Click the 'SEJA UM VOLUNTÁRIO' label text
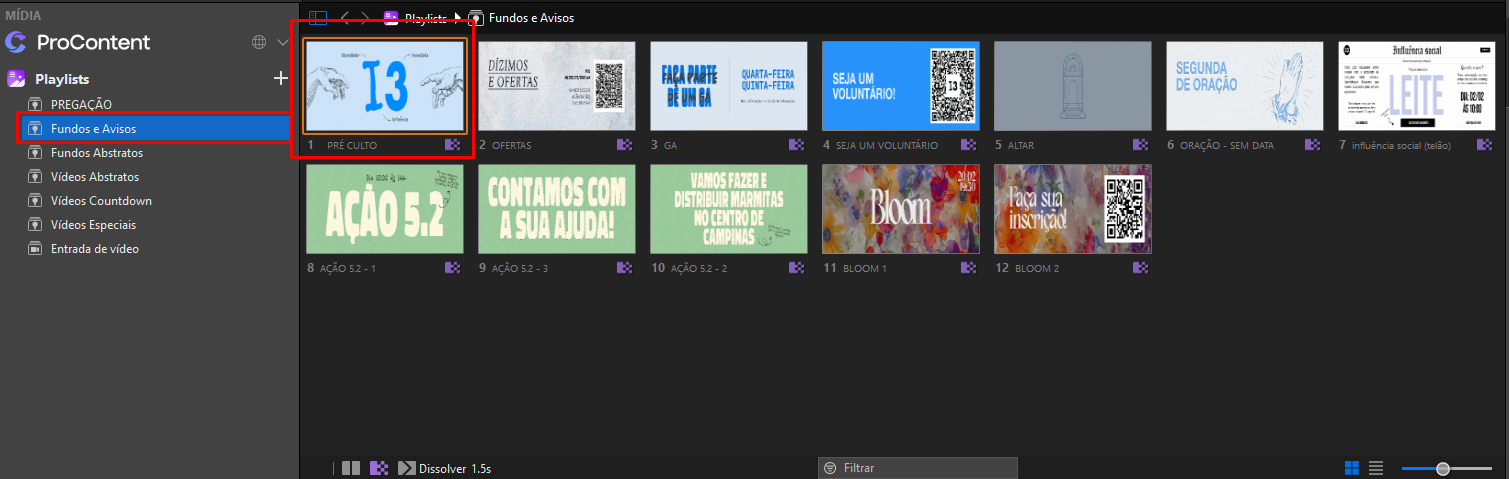 coord(886,145)
